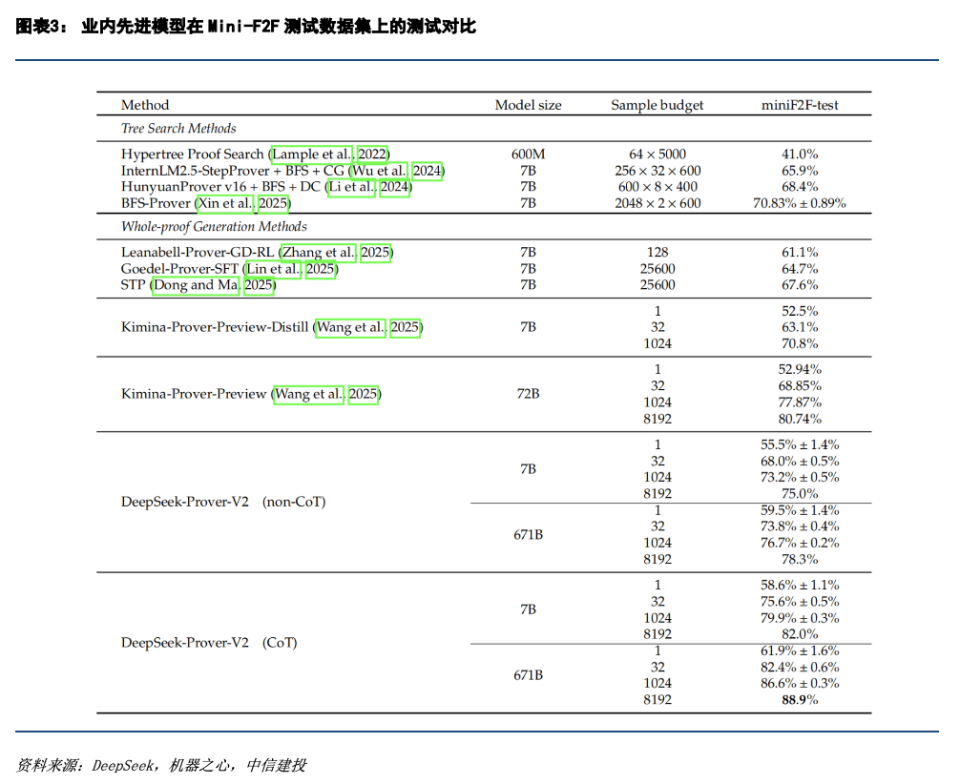Select the '55.5% ± 1.4%' result value

pyautogui.click(x=800, y=445)
